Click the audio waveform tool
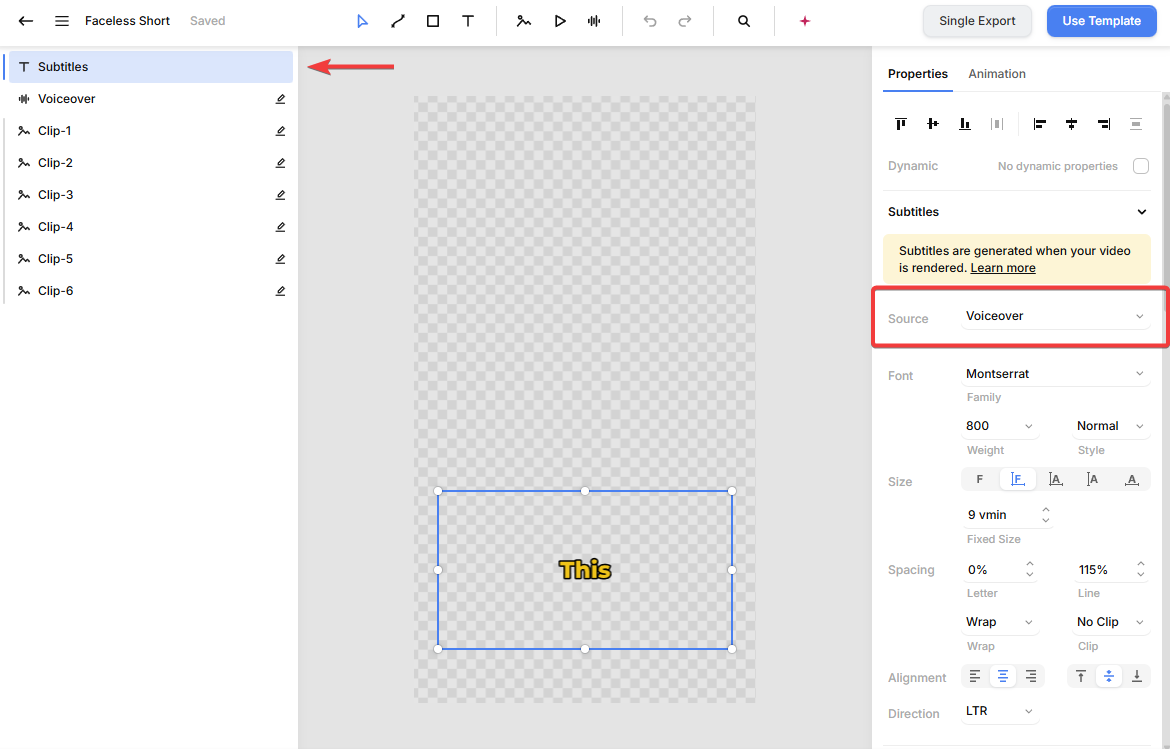1170x749 pixels. tap(594, 21)
